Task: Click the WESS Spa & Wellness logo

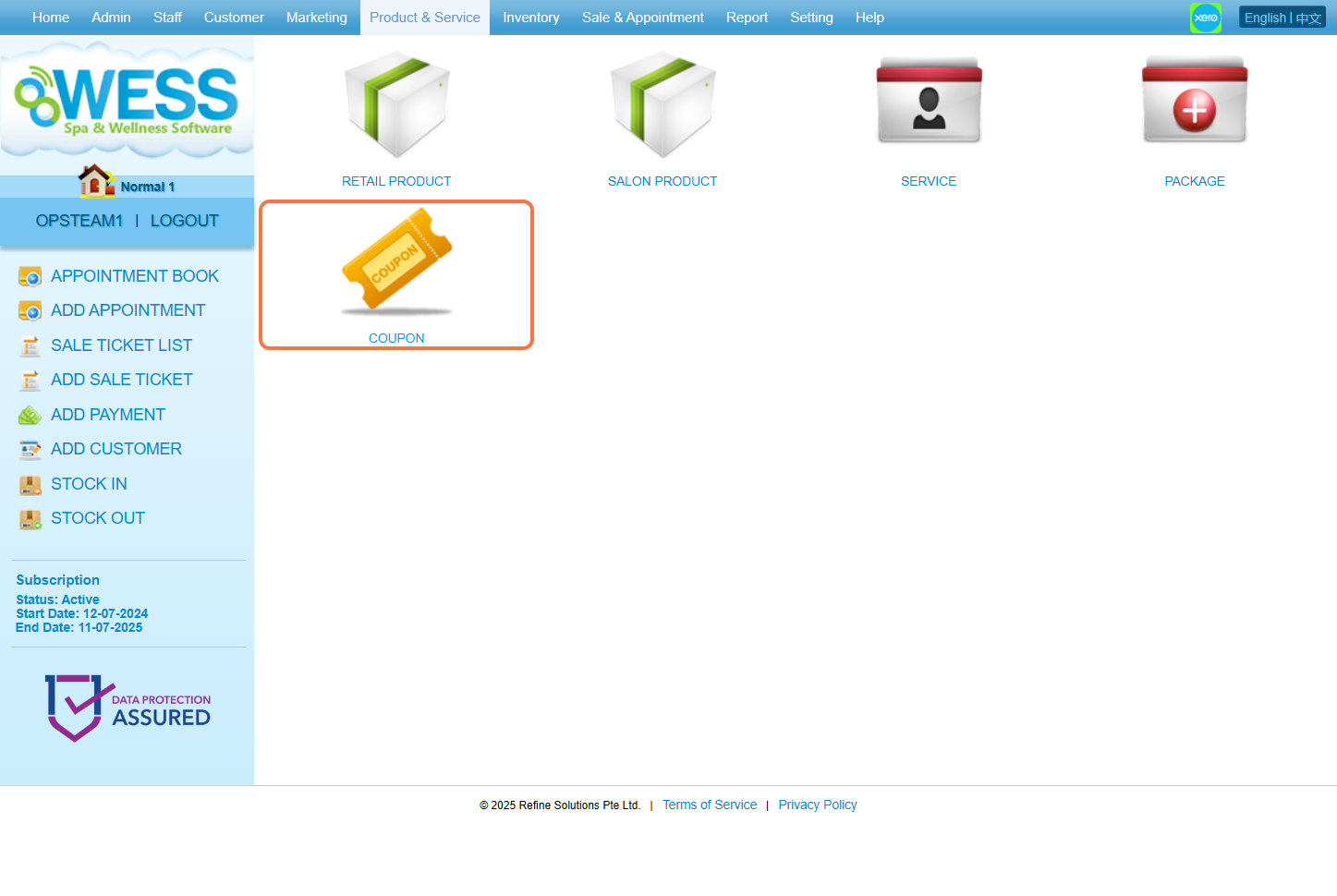Action: 127,100
